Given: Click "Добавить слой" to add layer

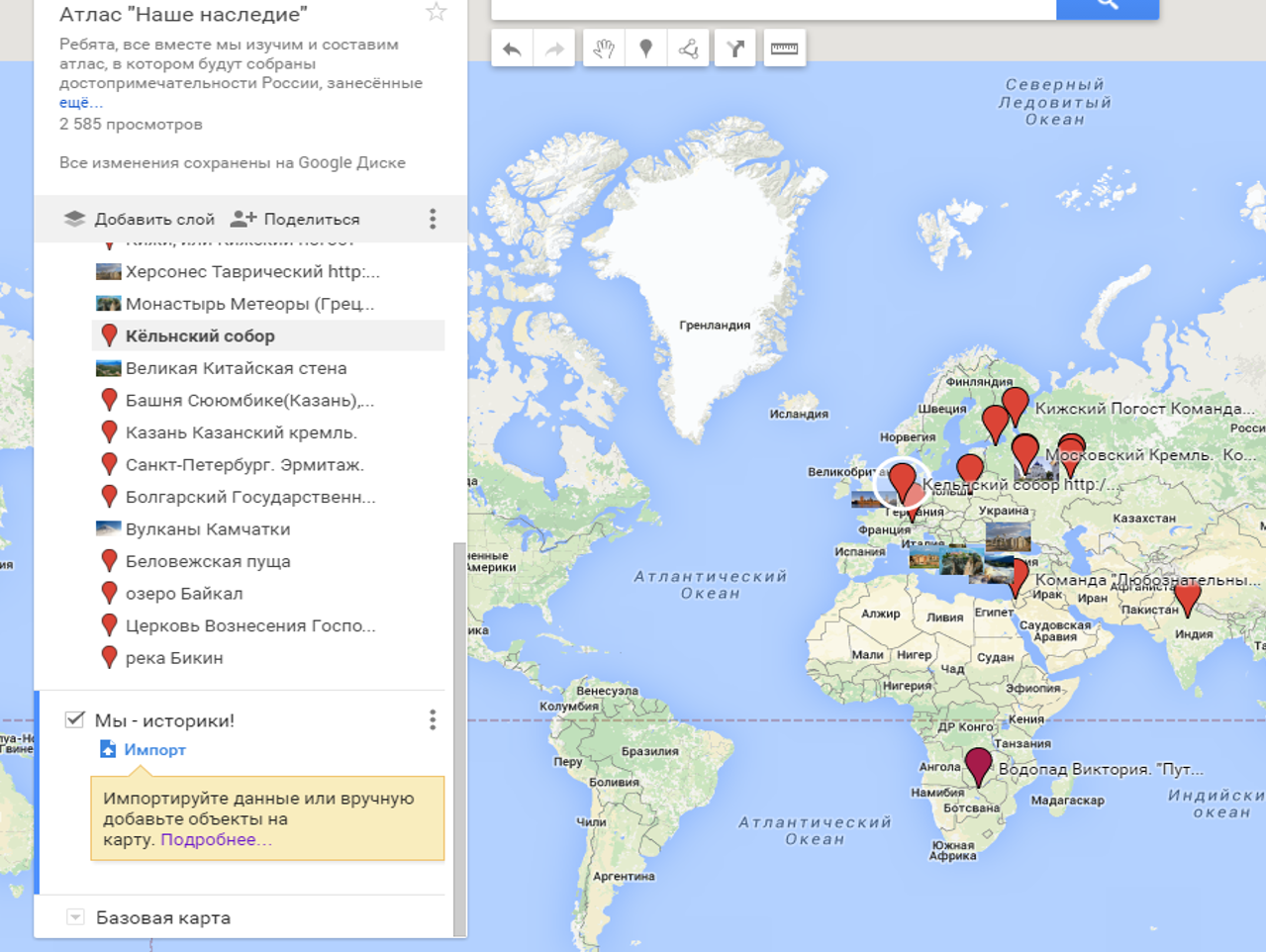Looking at the screenshot, I should point(140,219).
